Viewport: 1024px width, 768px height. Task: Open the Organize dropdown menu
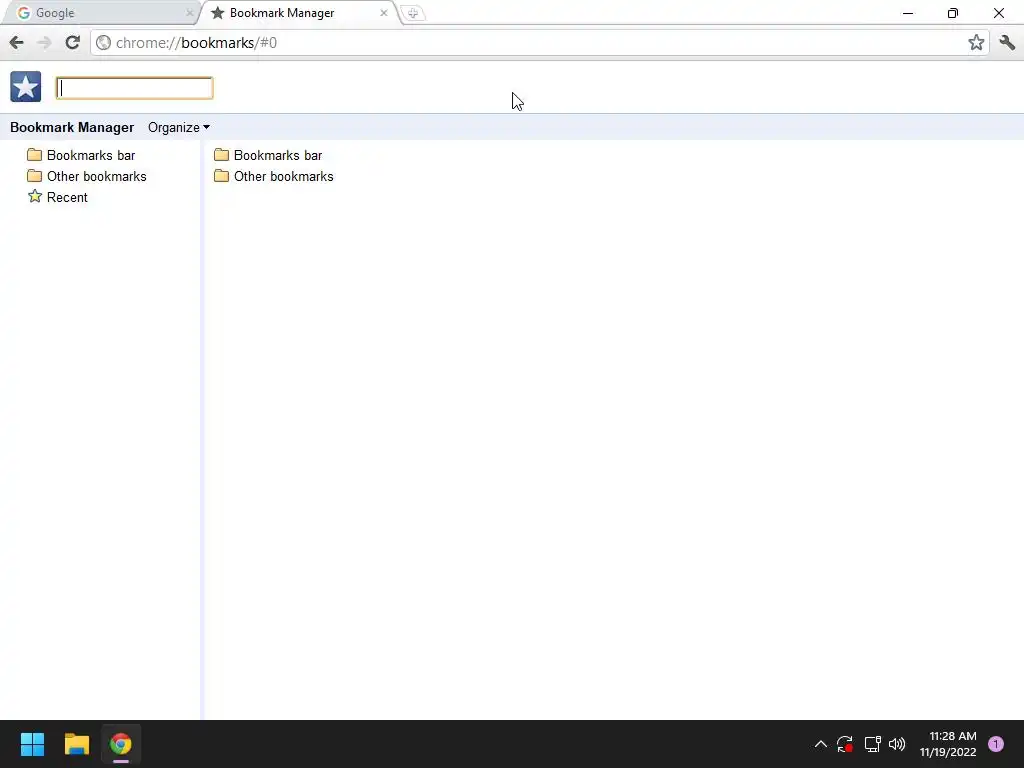[x=178, y=127]
